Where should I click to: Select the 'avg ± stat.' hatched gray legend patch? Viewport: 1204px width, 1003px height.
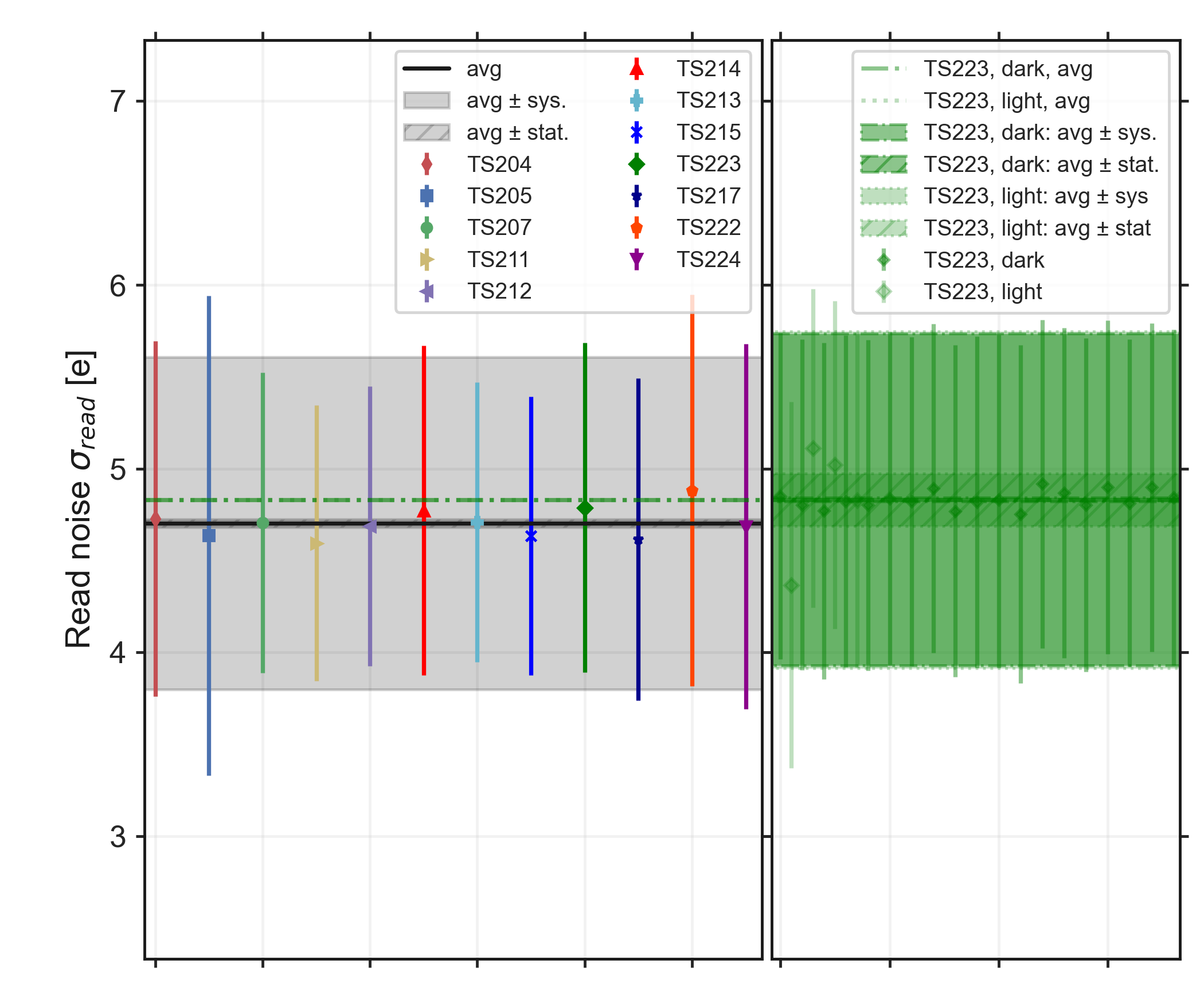(427, 132)
